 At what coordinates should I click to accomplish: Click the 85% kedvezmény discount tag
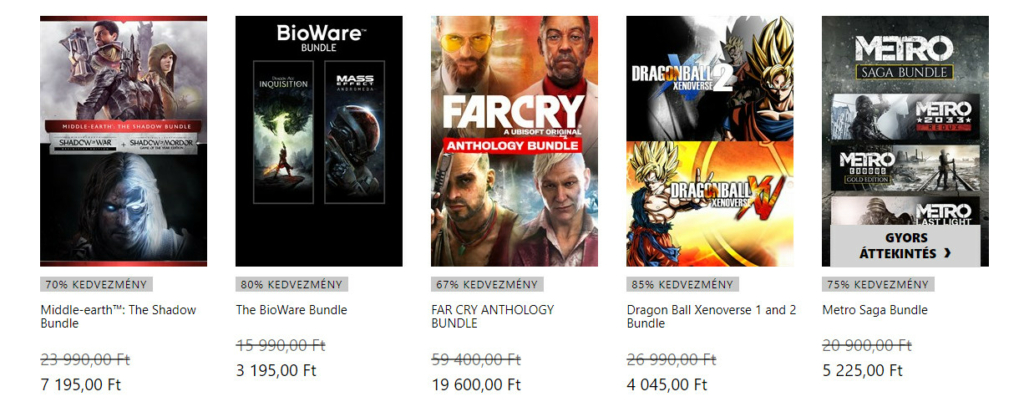(682, 285)
